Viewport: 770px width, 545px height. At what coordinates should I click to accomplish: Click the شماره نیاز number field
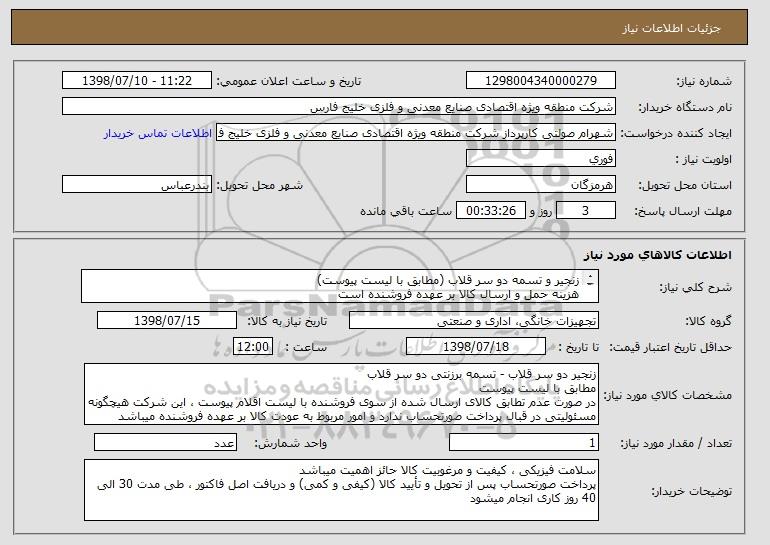coord(541,81)
